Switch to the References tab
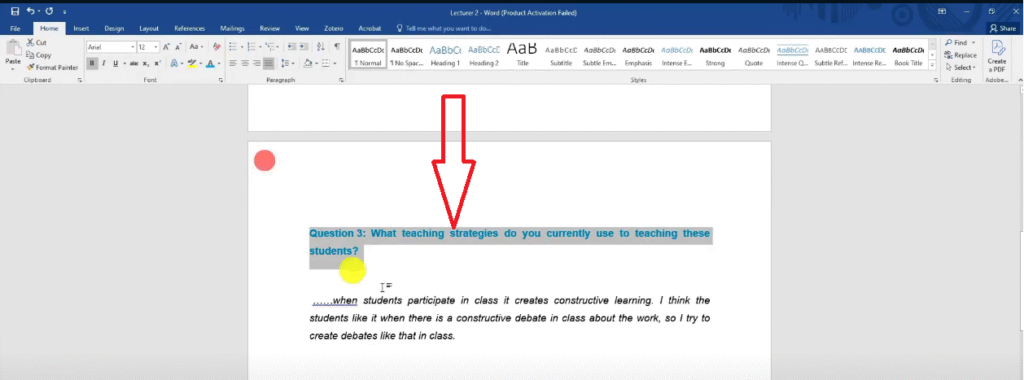 tap(189, 29)
